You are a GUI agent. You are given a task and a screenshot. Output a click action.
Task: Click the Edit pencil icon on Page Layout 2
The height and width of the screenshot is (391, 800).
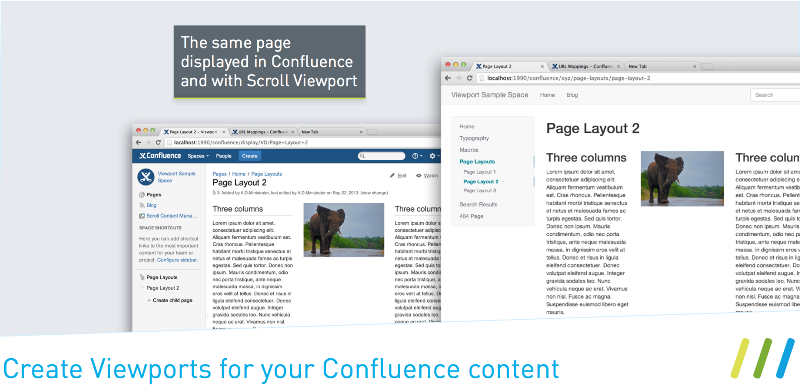tap(392, 176)
